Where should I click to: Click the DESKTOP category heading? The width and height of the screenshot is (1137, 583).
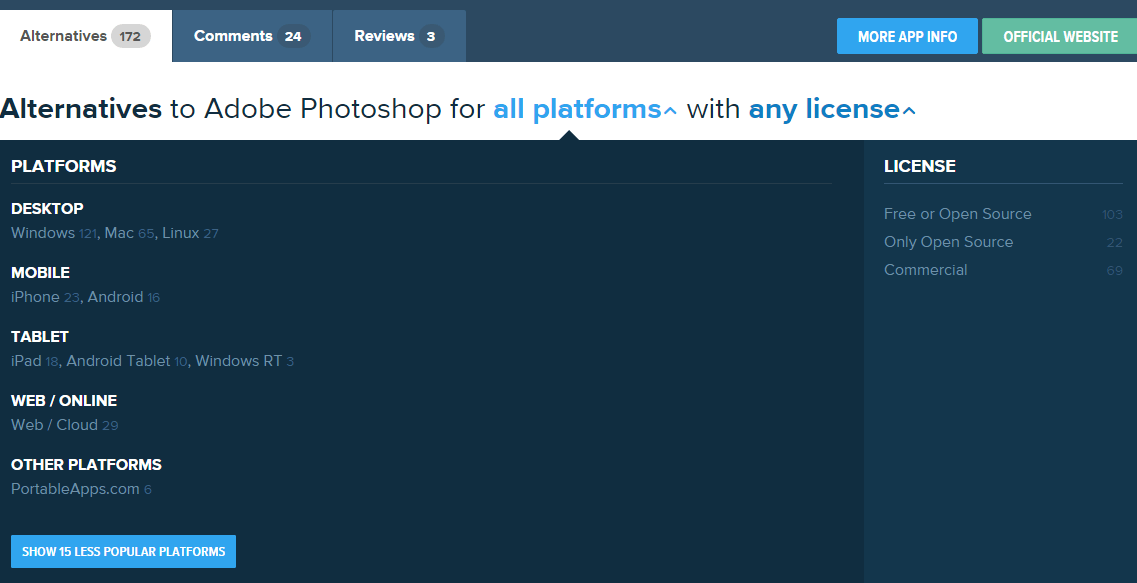pyautogui.click(x=47, y=208)
